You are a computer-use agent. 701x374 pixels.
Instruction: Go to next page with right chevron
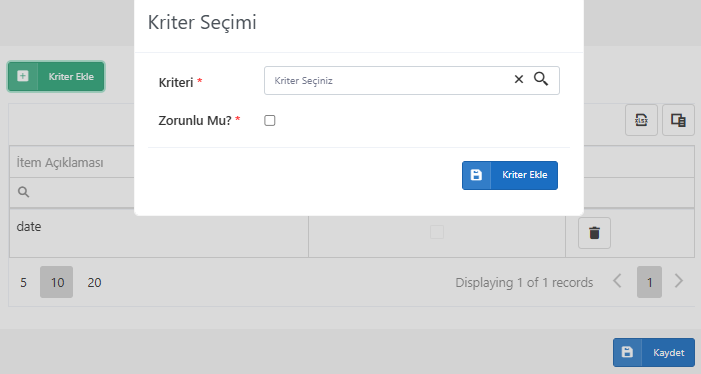[679, 281]
